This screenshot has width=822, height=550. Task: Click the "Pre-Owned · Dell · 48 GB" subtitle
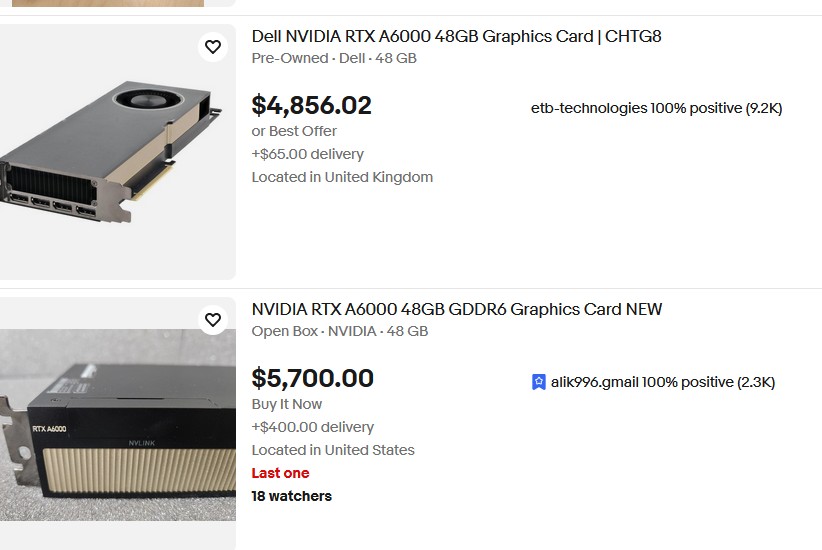click(334, 58)
